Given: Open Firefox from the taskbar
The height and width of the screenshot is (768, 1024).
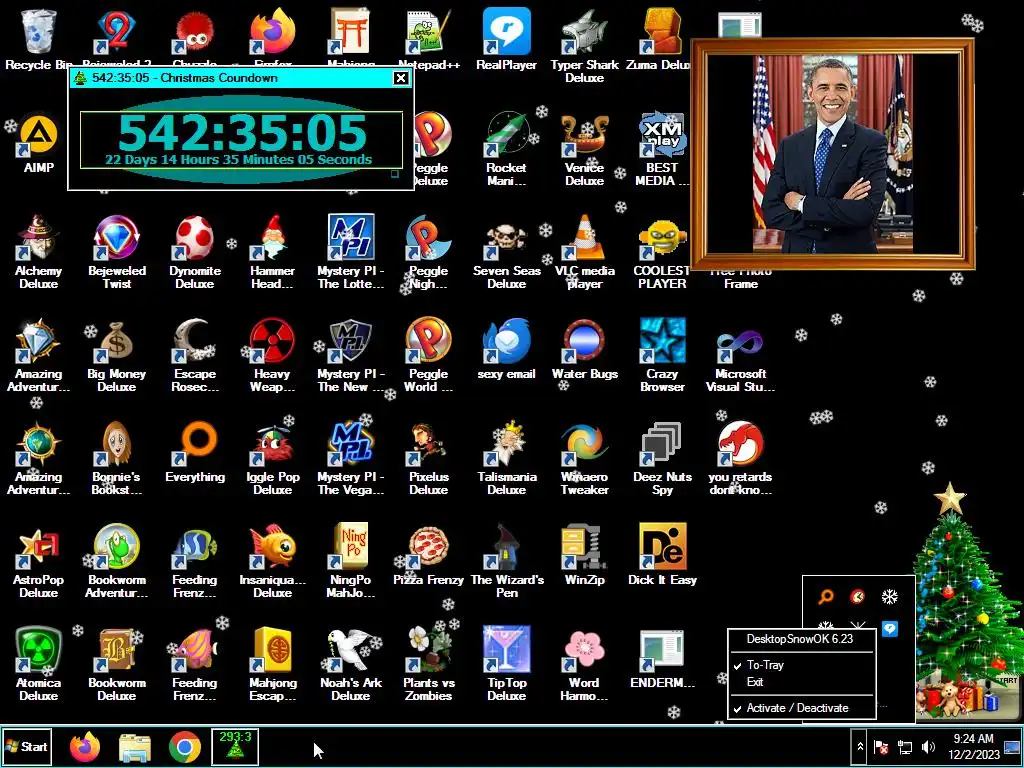Looking at the screenshot, I should (x=85, y=746).
